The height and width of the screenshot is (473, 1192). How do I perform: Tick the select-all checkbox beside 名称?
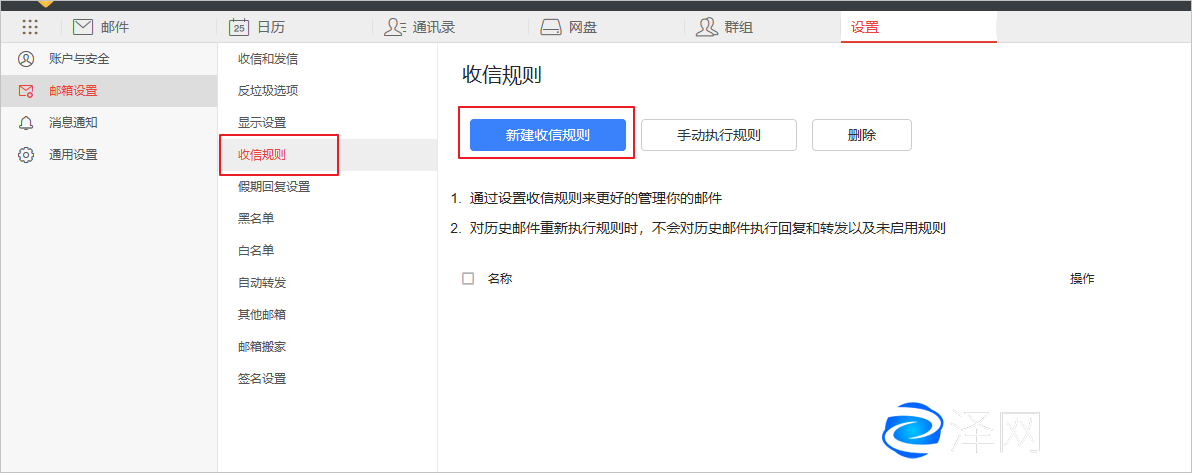(x=468, y=279)
